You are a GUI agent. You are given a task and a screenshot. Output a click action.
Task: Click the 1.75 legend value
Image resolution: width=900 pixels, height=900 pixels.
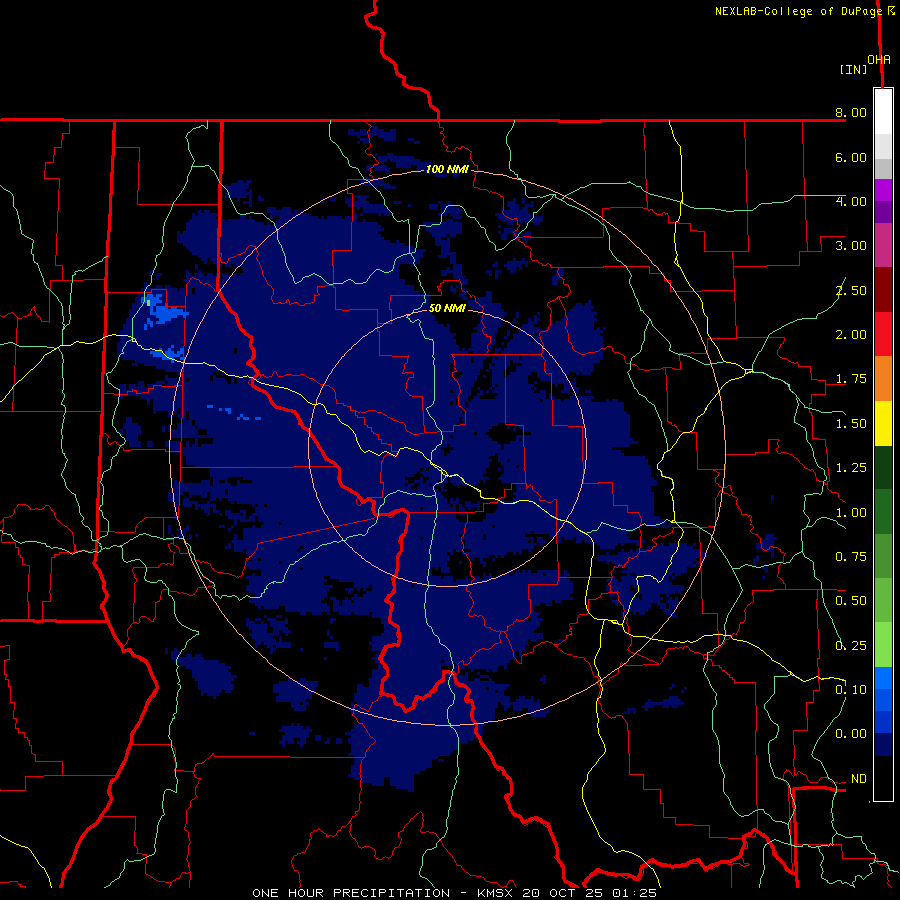pos(851,379)
